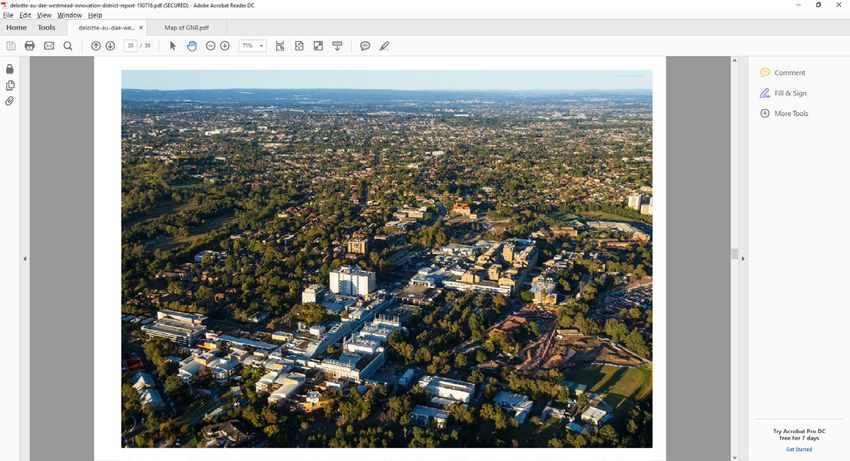Screen dimensions: 850x461
Task: Open the View menu
Action: click(44, 15)
